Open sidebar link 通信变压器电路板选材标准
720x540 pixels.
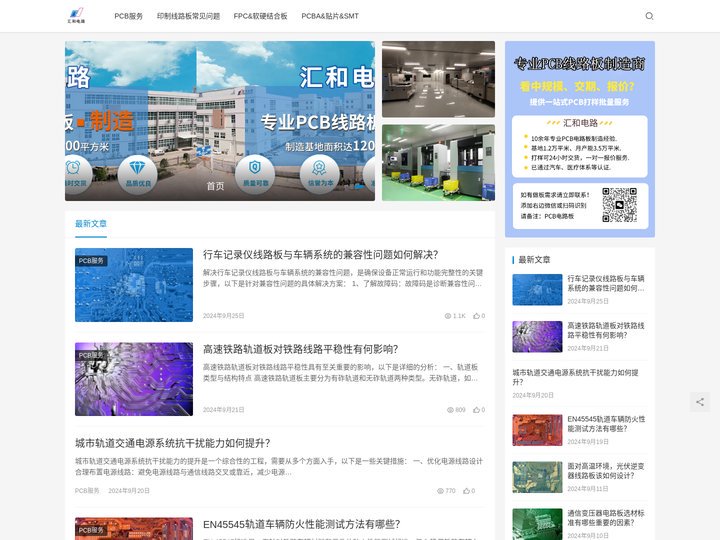pyautogui.click(x=606, y=518)
